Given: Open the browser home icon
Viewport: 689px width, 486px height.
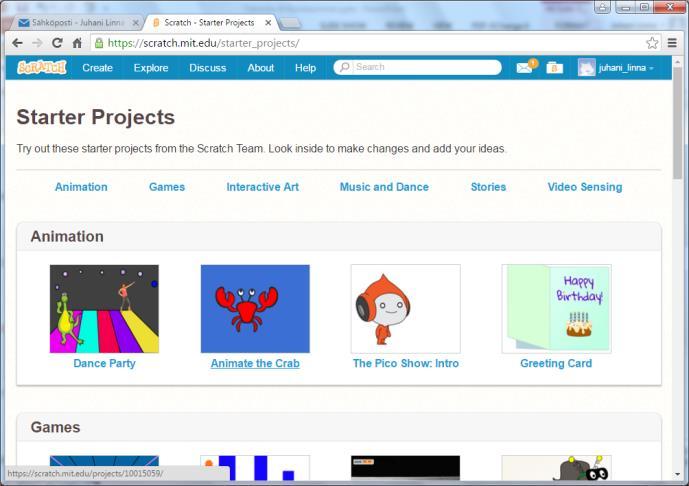Looking at the screenshot, I should pos(77,43).
